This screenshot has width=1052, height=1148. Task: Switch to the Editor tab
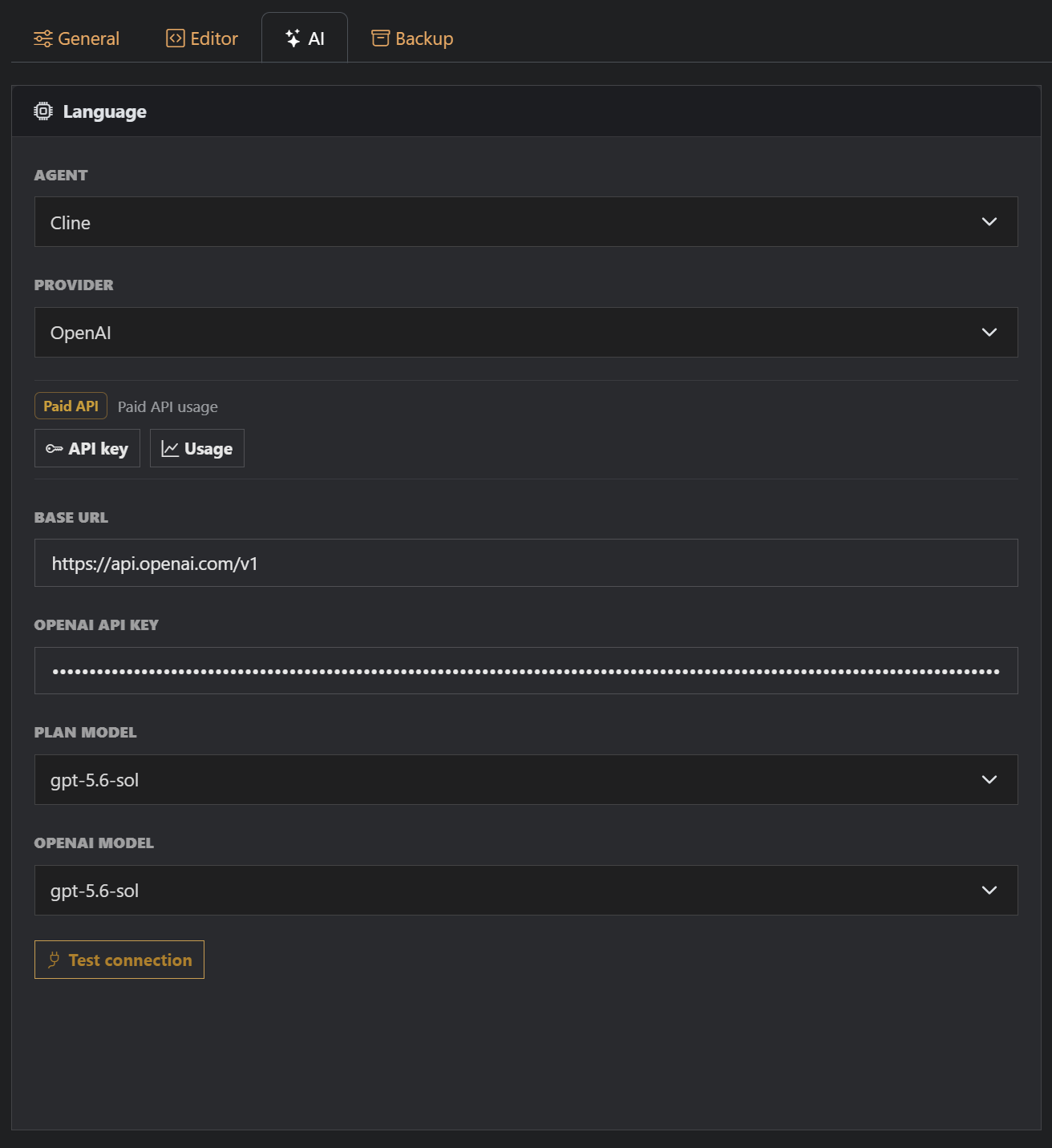click(202, 38)
